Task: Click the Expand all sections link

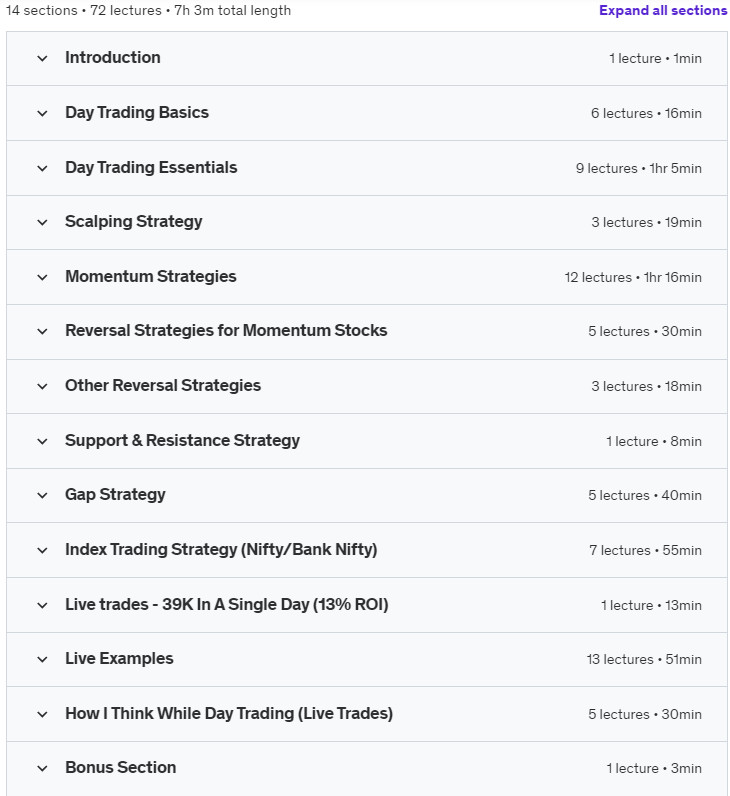Action: [x=662, y=10]
